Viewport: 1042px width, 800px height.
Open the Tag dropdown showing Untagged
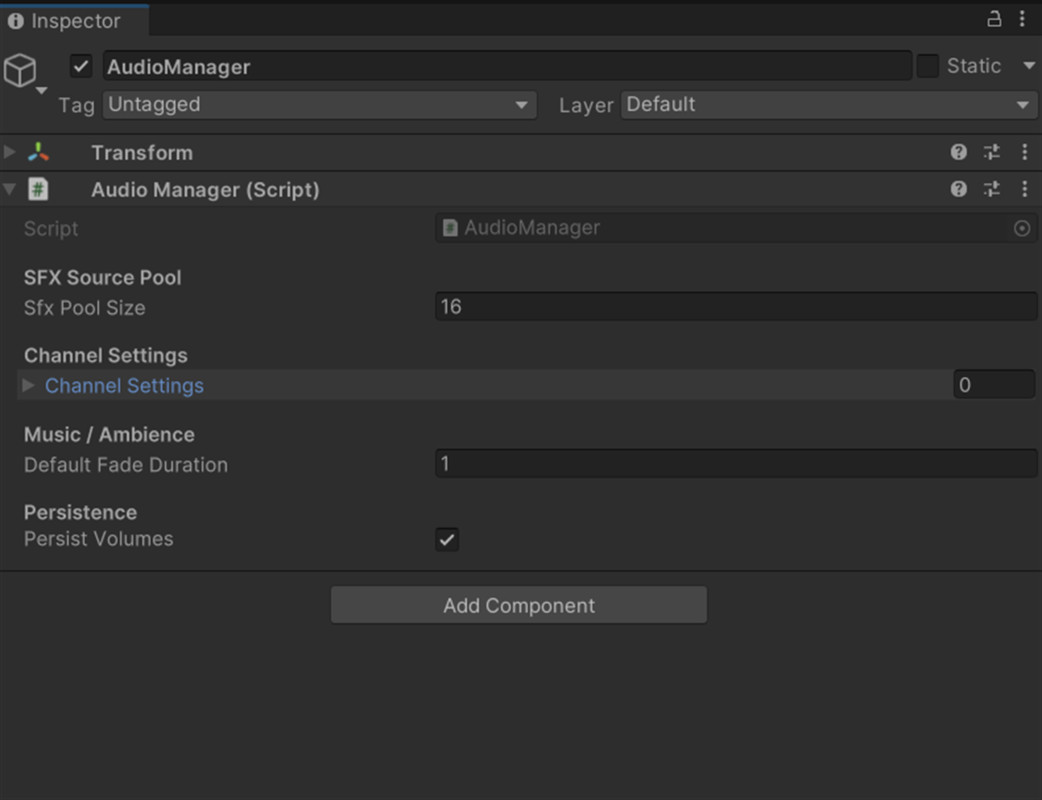319,104
